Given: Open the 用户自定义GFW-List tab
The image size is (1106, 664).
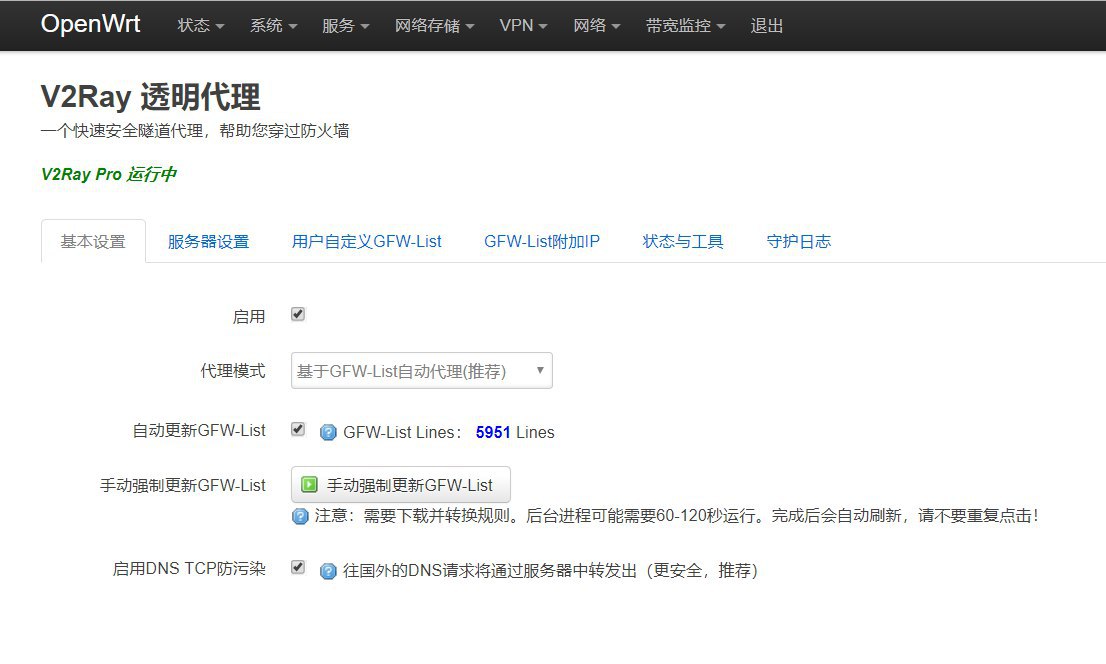Looking at the screenshot, I should click(366, 241).
